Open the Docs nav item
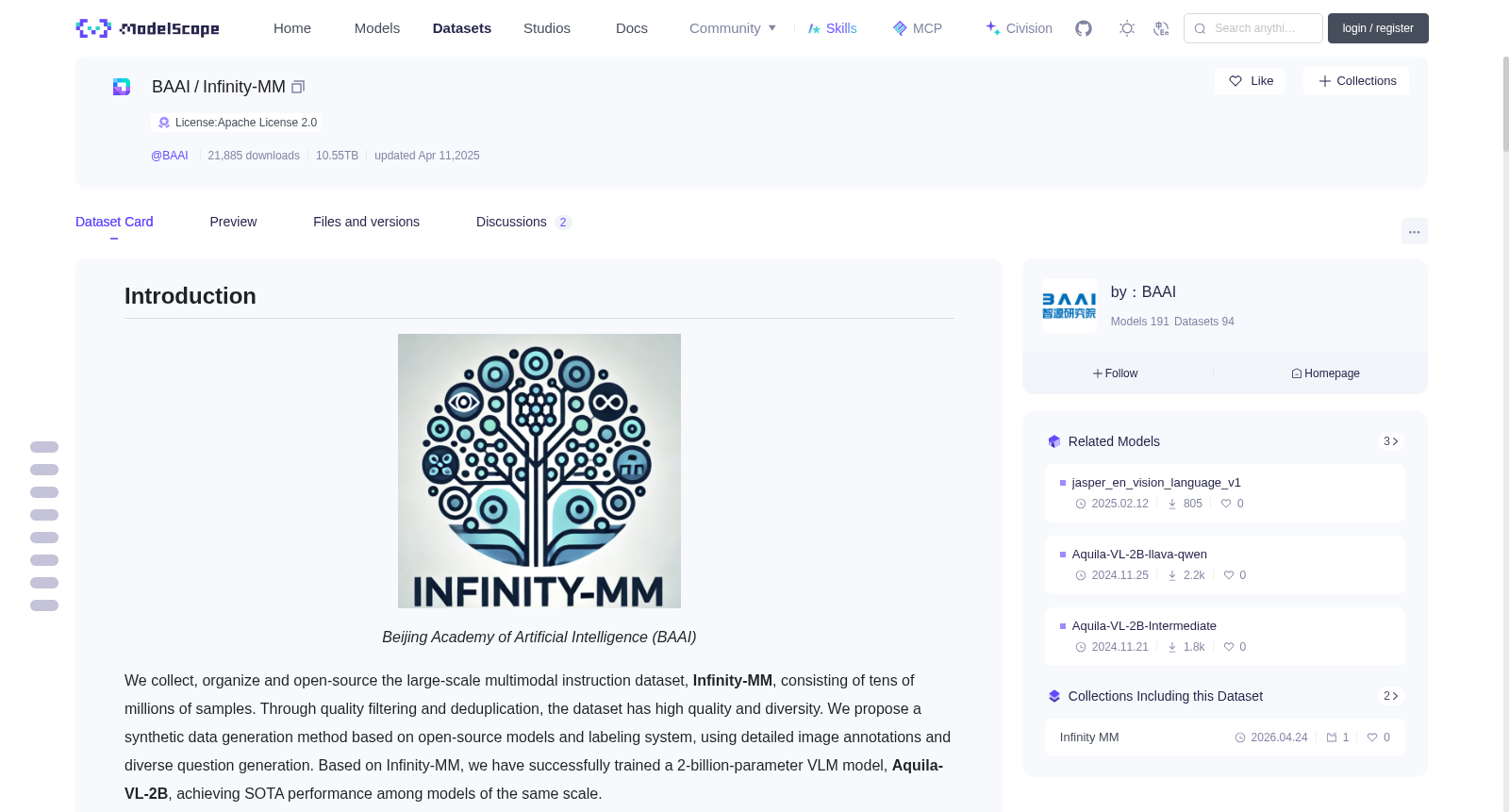The image size is (1509, 812). coord(632,28)
